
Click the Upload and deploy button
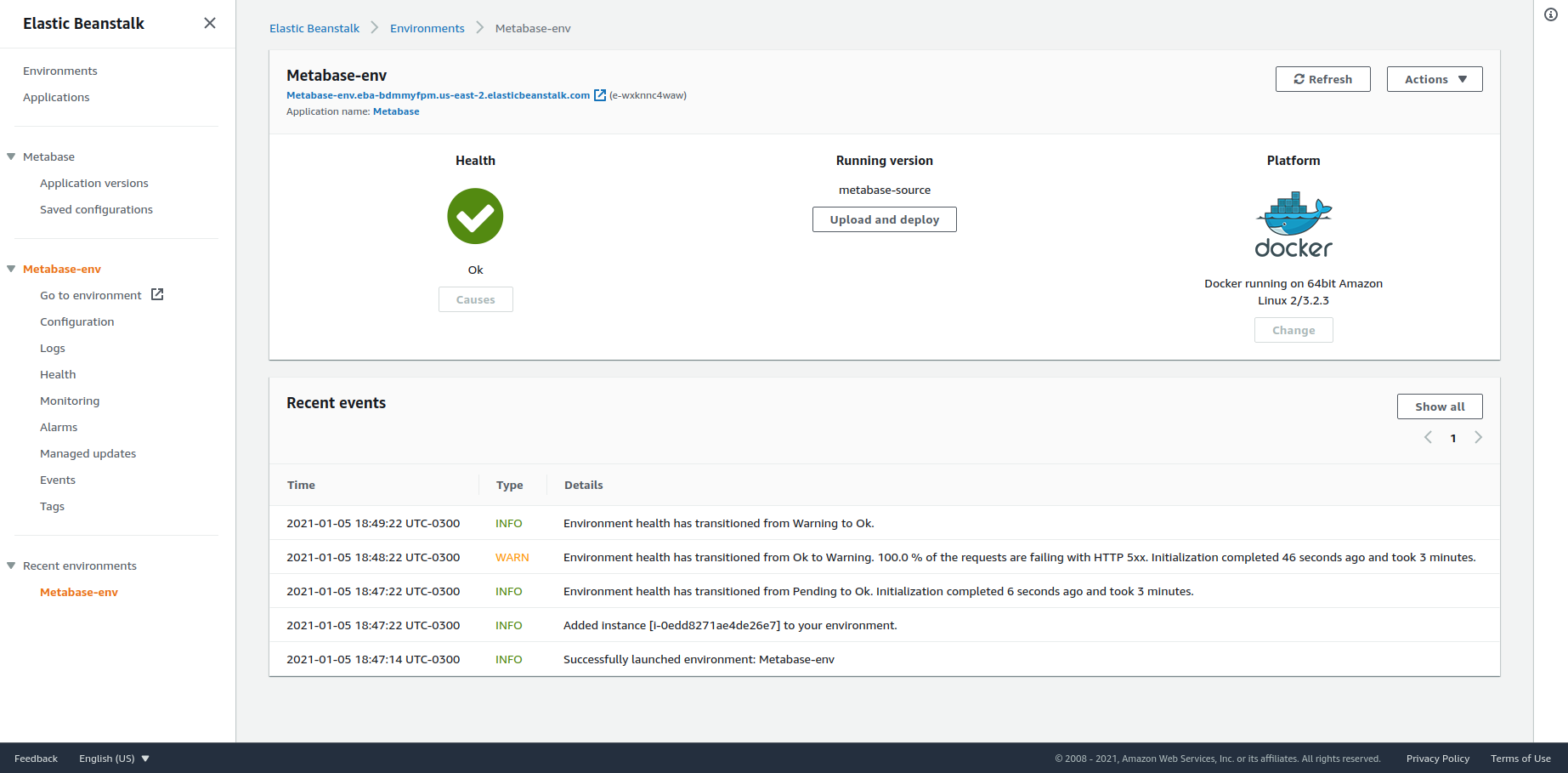pos(884,219)
